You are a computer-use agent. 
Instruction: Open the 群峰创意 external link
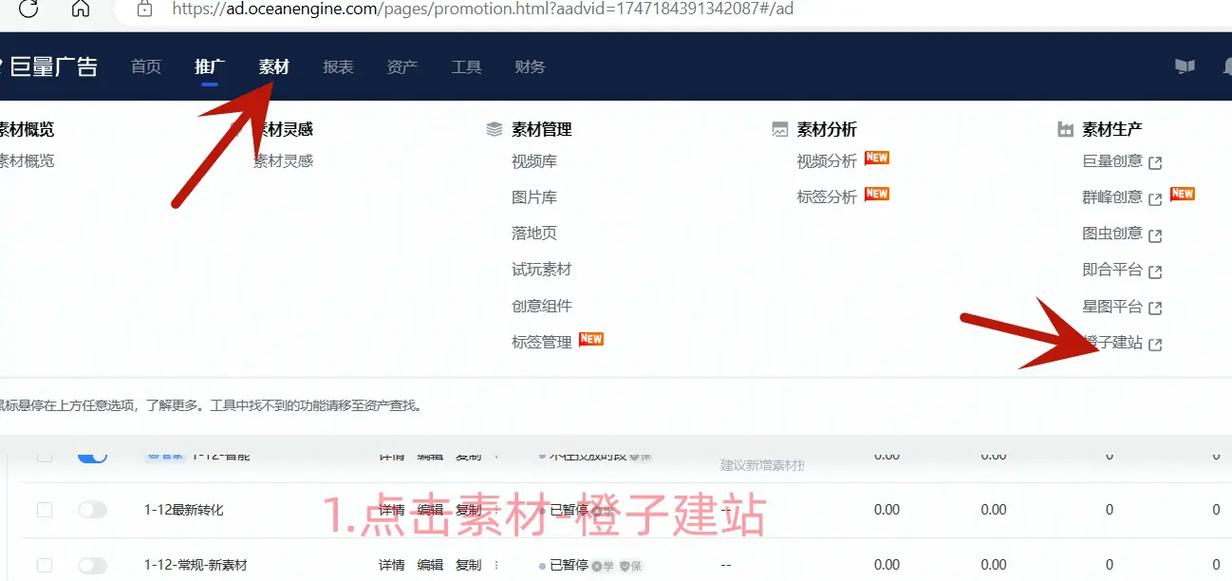click(x=1122, y=197)
